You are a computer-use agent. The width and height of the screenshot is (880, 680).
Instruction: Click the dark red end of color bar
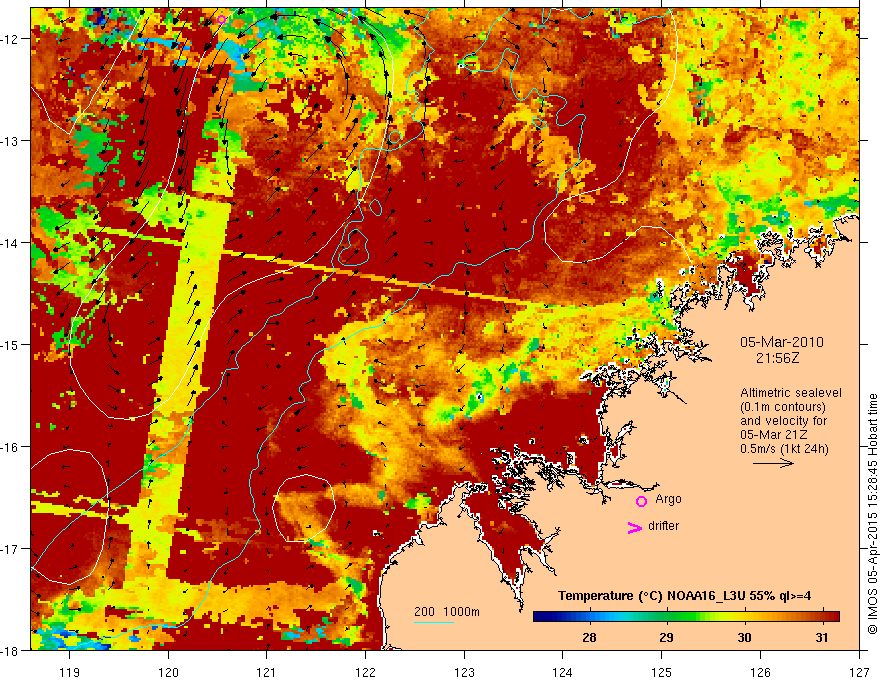pyautogui.click(x=831, y=616)
